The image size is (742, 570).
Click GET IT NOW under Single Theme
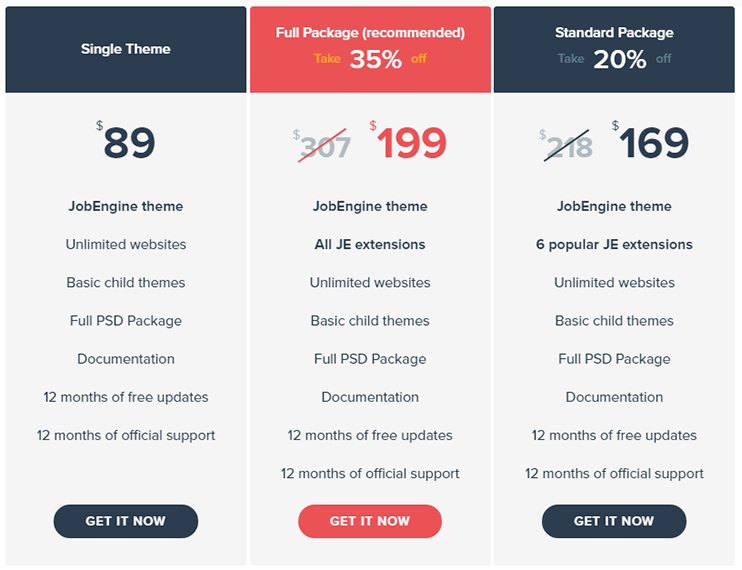(x=126, y=521)
